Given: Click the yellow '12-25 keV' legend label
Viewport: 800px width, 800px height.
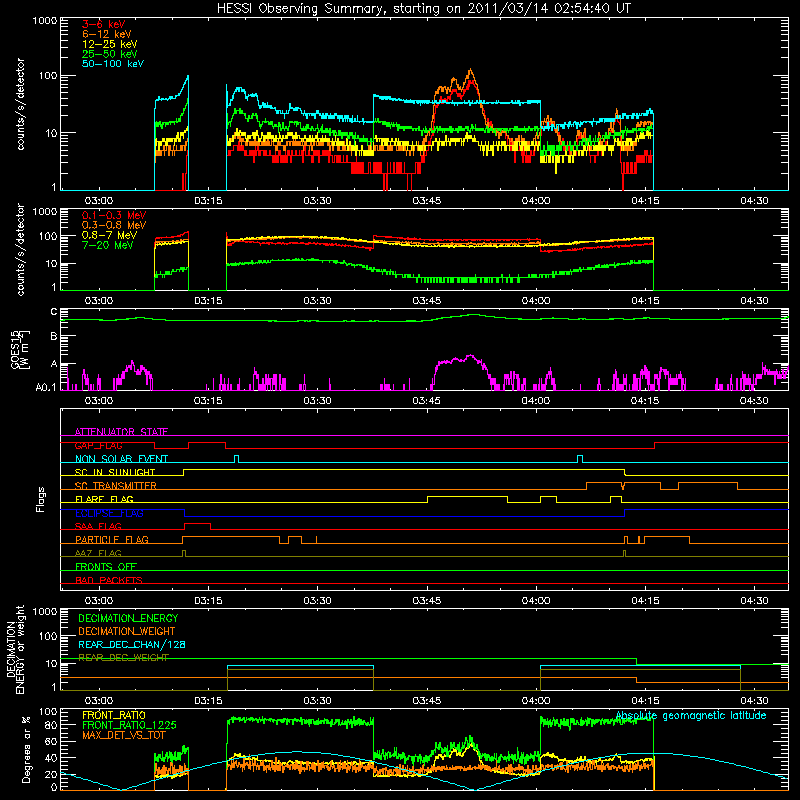Looking at the screenshot, I should coord(109,44).
